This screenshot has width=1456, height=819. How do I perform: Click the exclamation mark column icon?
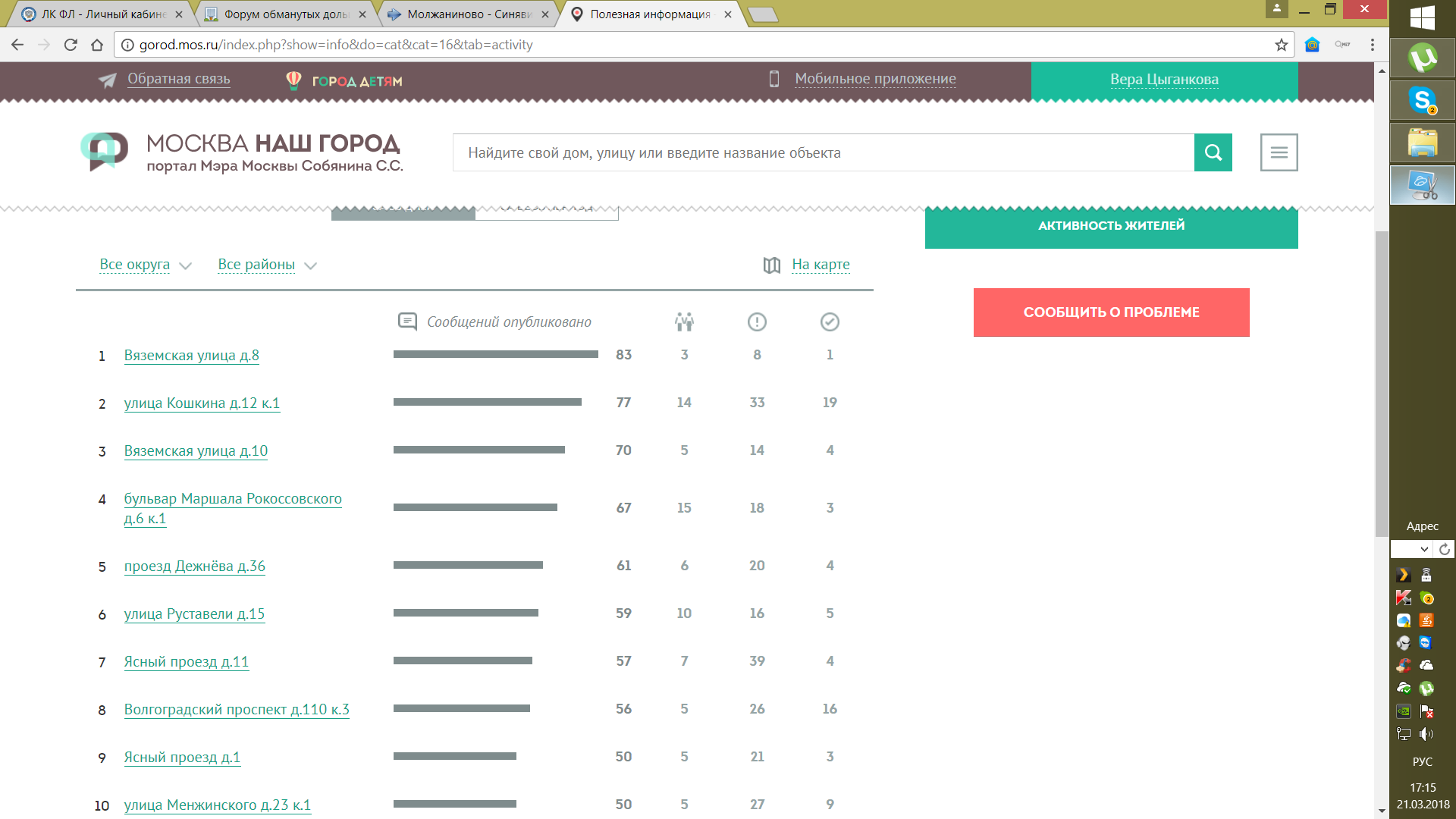tap(756, 322)
